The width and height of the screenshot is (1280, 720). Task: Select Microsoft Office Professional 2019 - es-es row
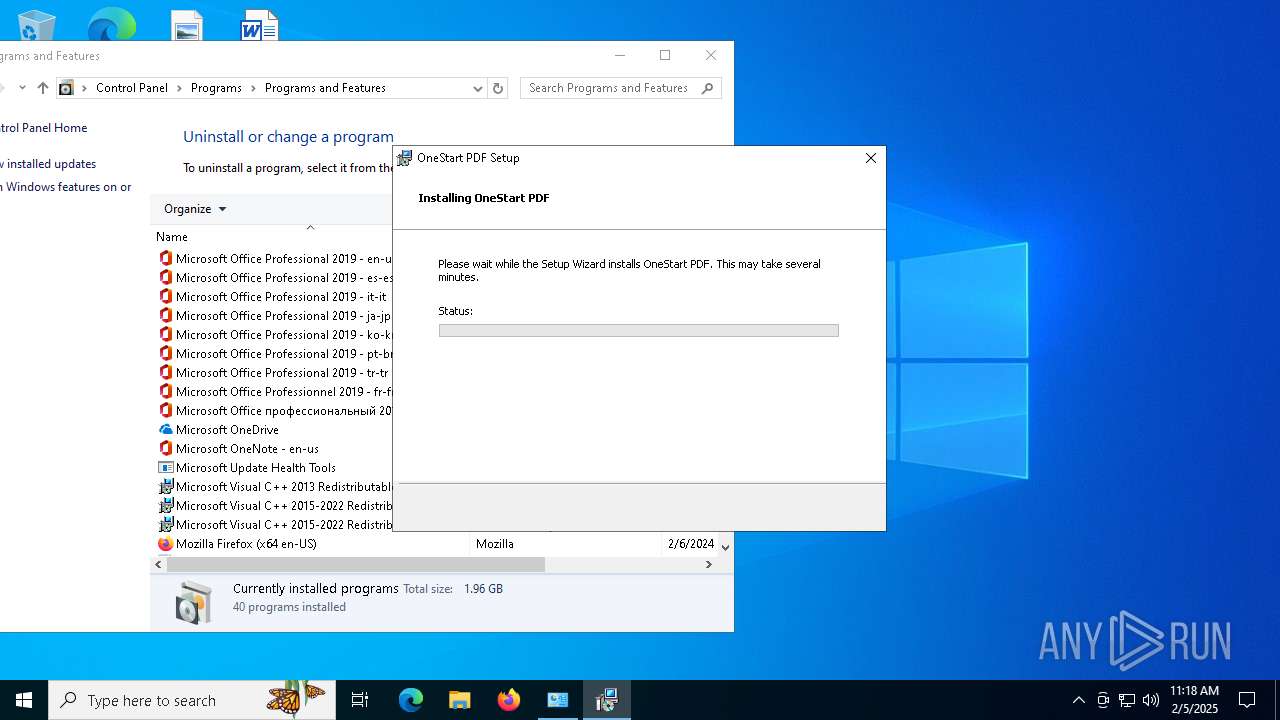(x=274, y=278)
